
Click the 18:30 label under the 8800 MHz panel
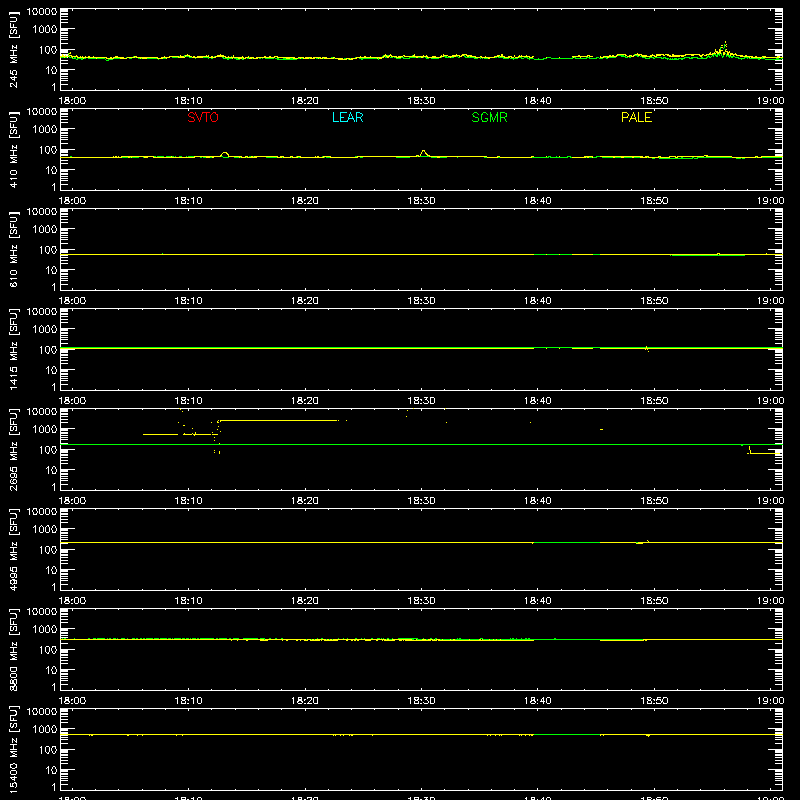point(421,701)
